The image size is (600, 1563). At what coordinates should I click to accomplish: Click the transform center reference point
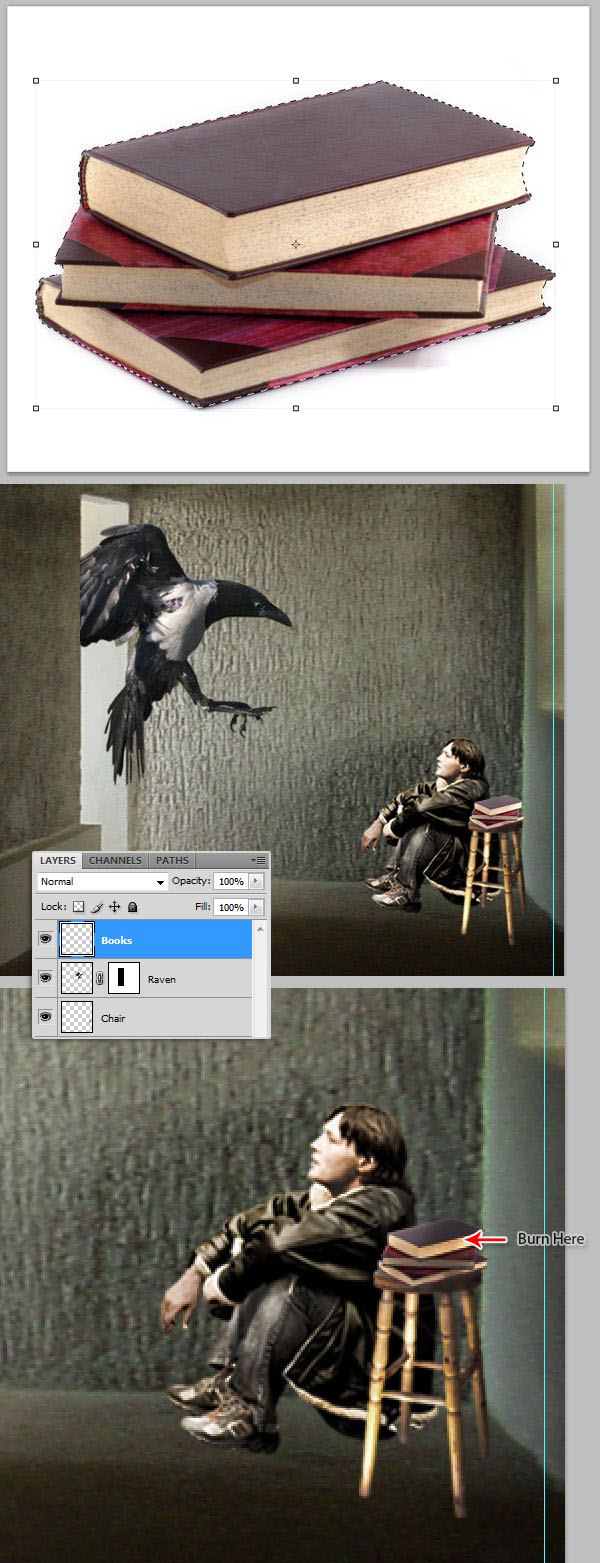coord(296,244)
